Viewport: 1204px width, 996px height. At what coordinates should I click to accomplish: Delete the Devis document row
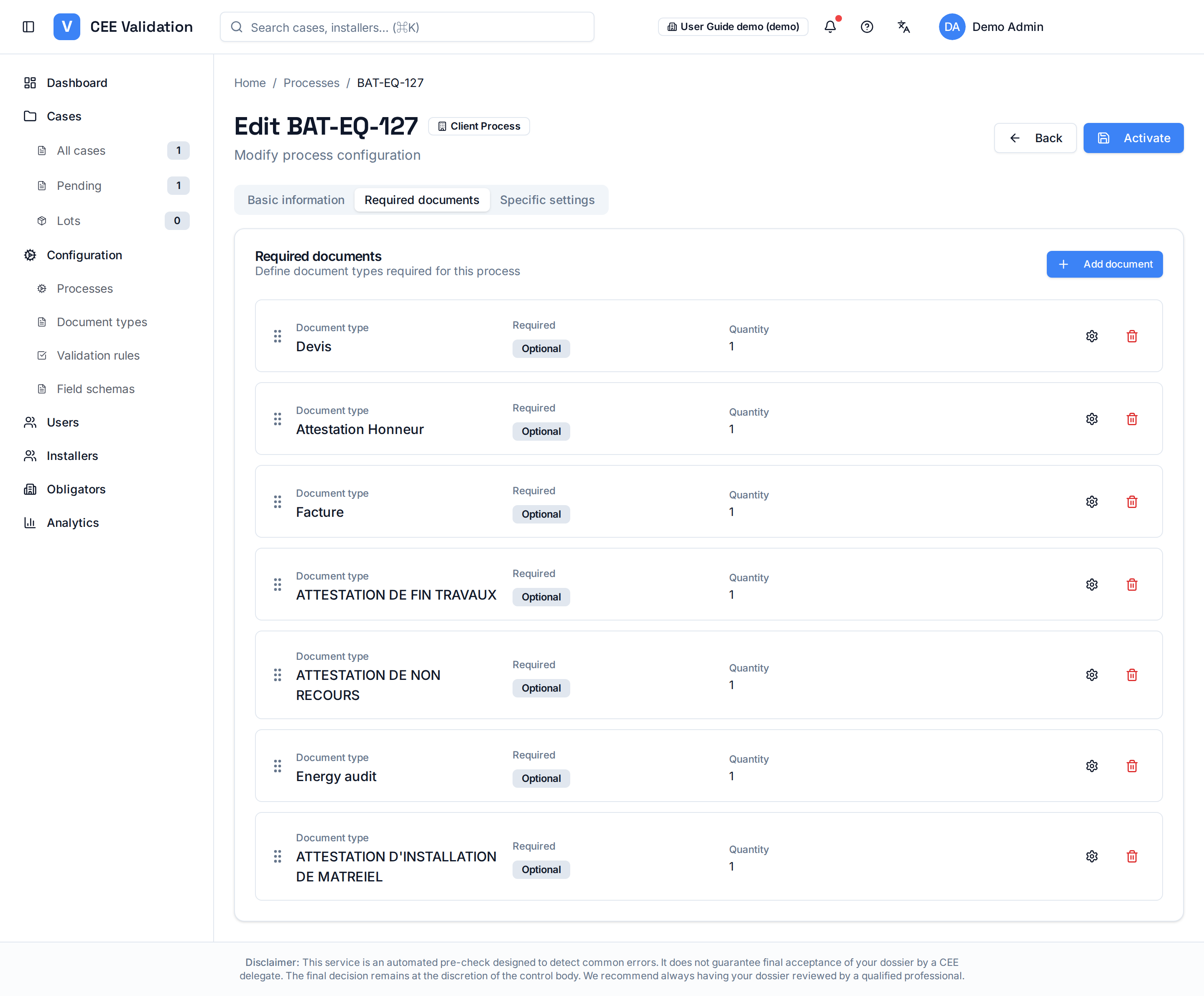pos(1132,336)
